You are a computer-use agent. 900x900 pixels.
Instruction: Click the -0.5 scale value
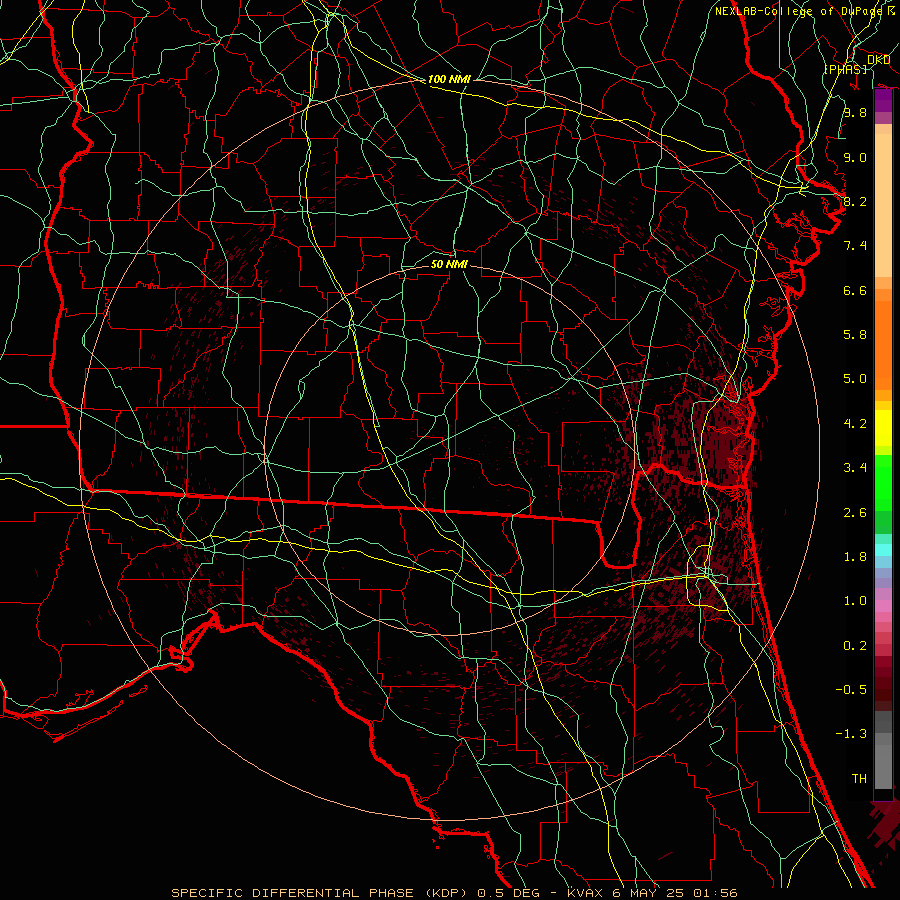coord(851,690)
